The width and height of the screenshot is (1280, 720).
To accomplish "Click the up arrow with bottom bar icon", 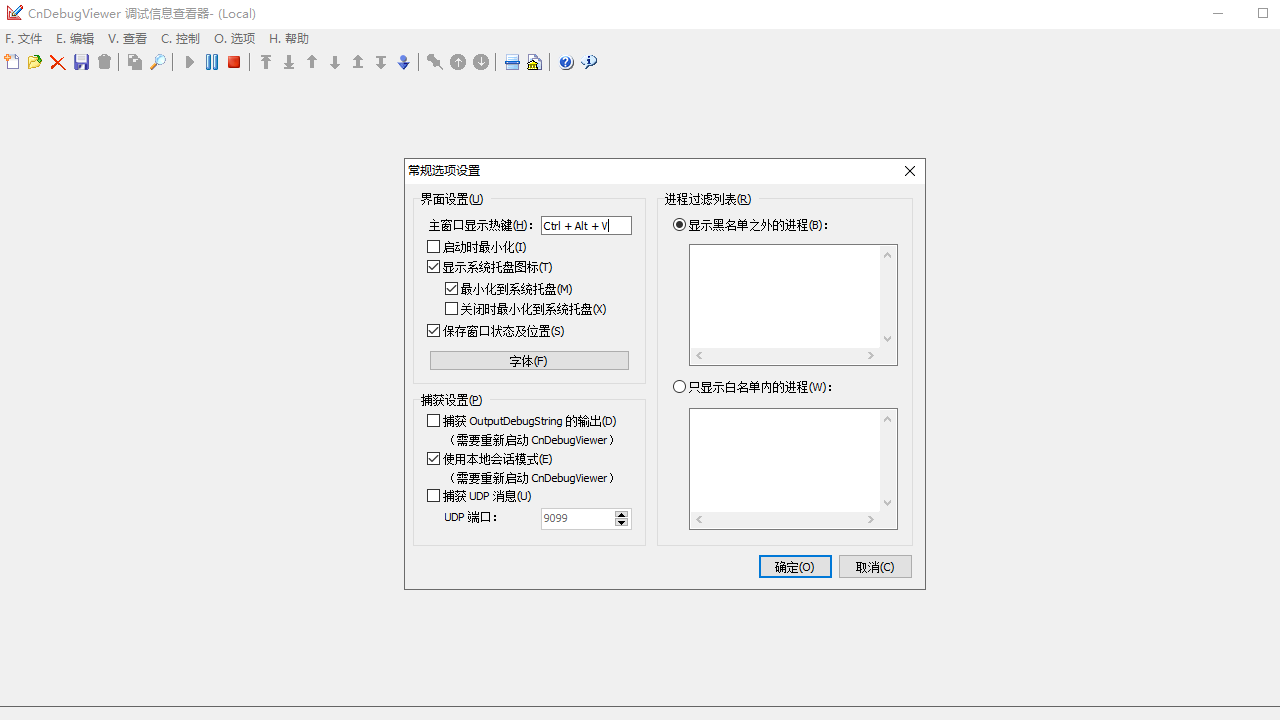I will click(358, 62).
